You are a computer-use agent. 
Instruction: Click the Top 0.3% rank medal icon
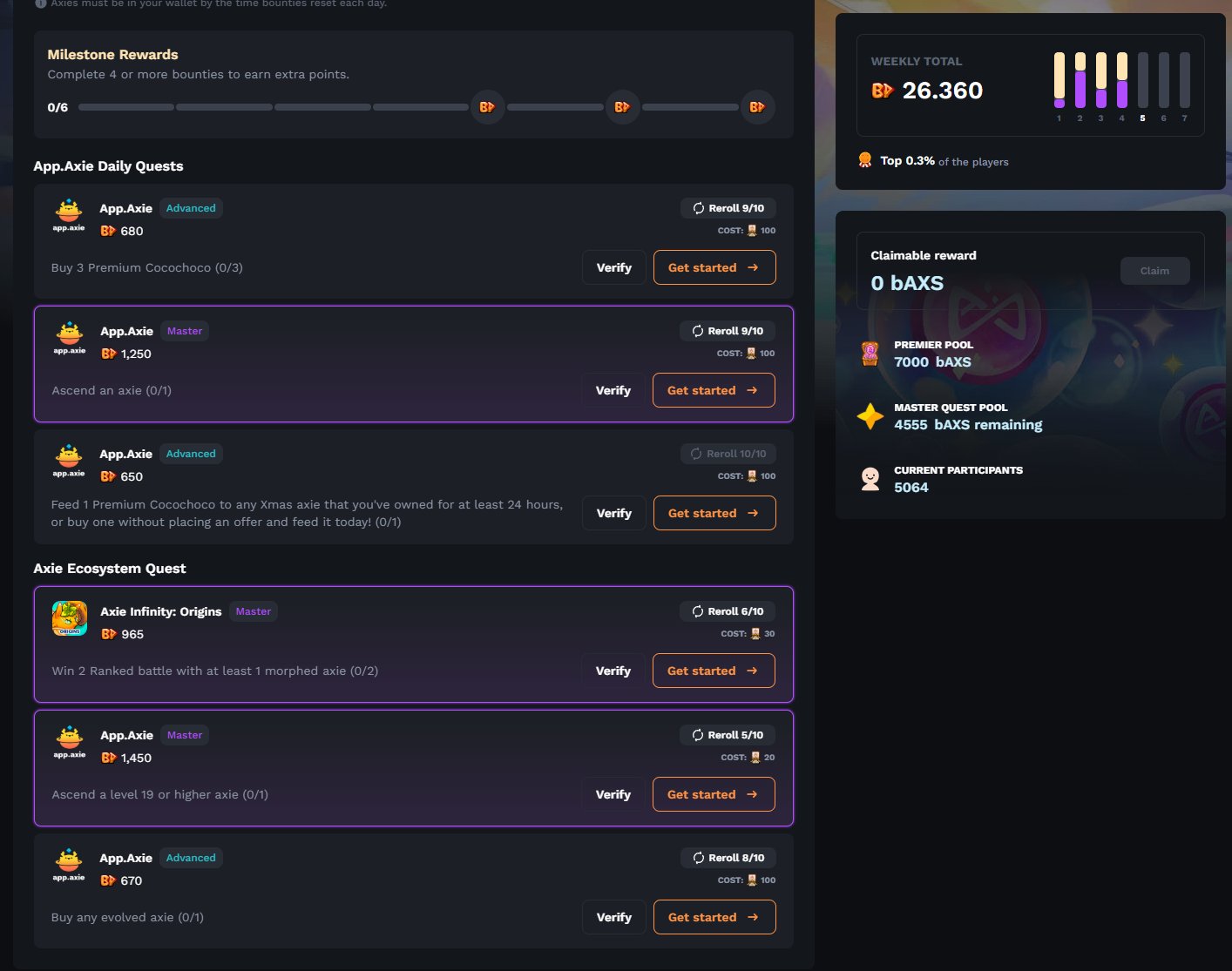(x=865, y=160)
